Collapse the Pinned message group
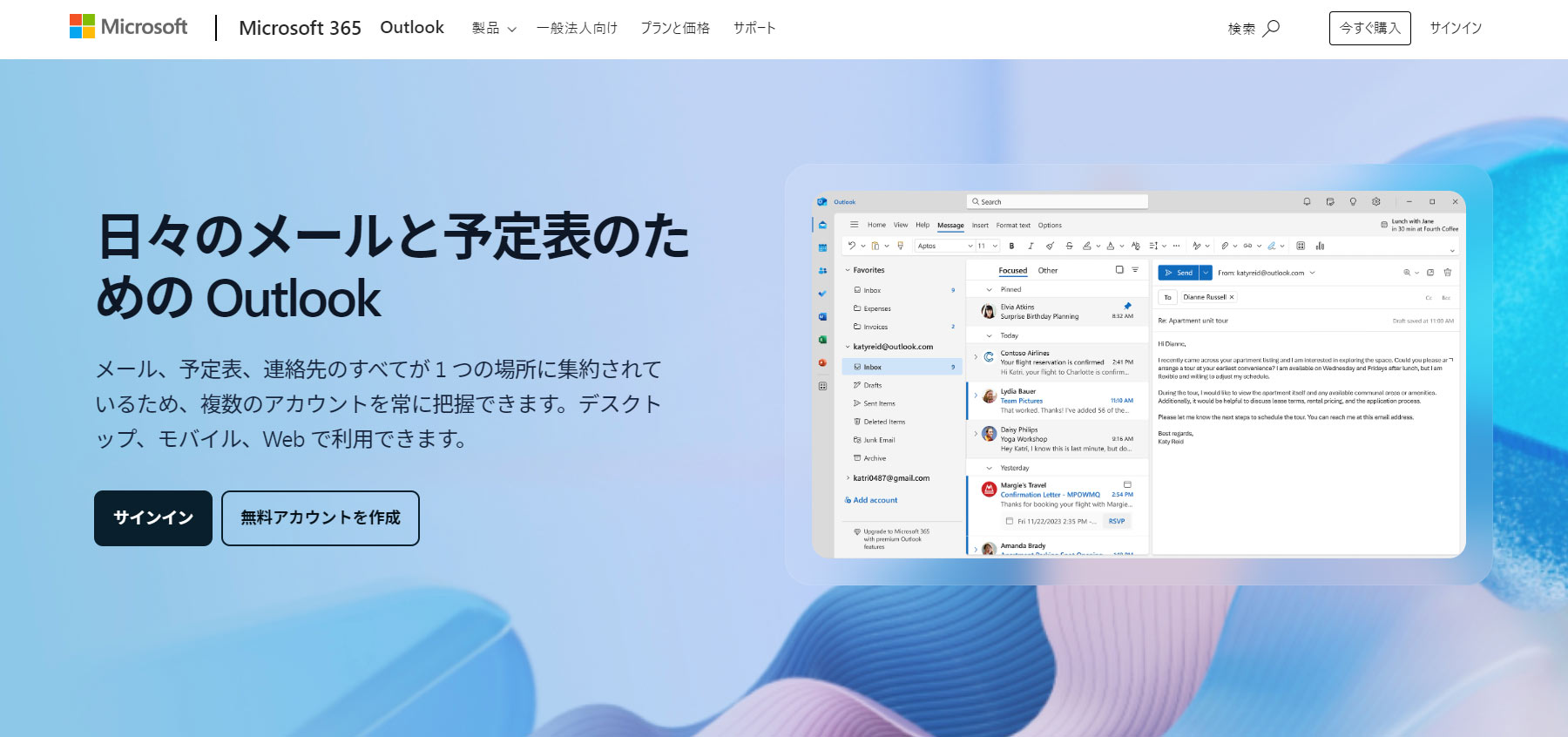The height and width of the screenshot is (737, 1568). coord(989,289)
